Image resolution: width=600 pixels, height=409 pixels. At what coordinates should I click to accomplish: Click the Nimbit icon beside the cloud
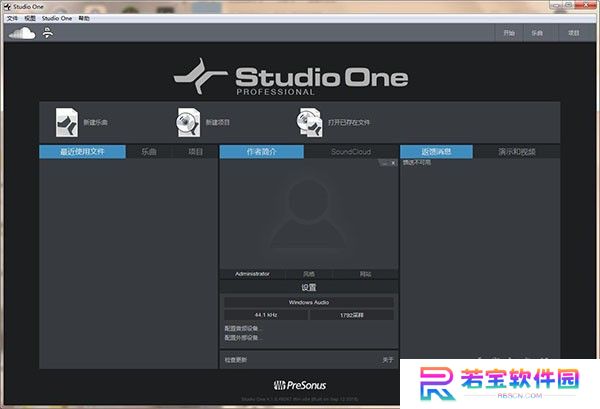[x=48, y=33]
